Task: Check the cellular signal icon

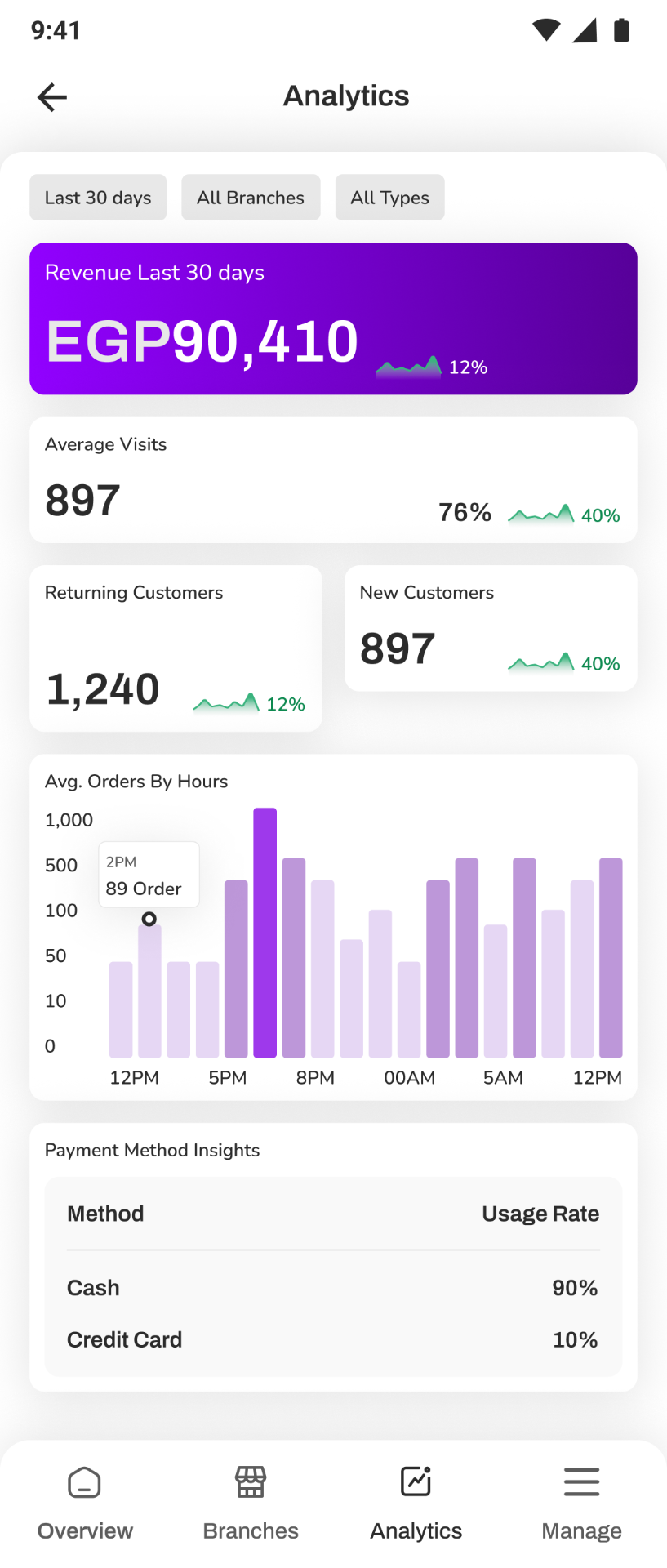Action: coord(585,30)
